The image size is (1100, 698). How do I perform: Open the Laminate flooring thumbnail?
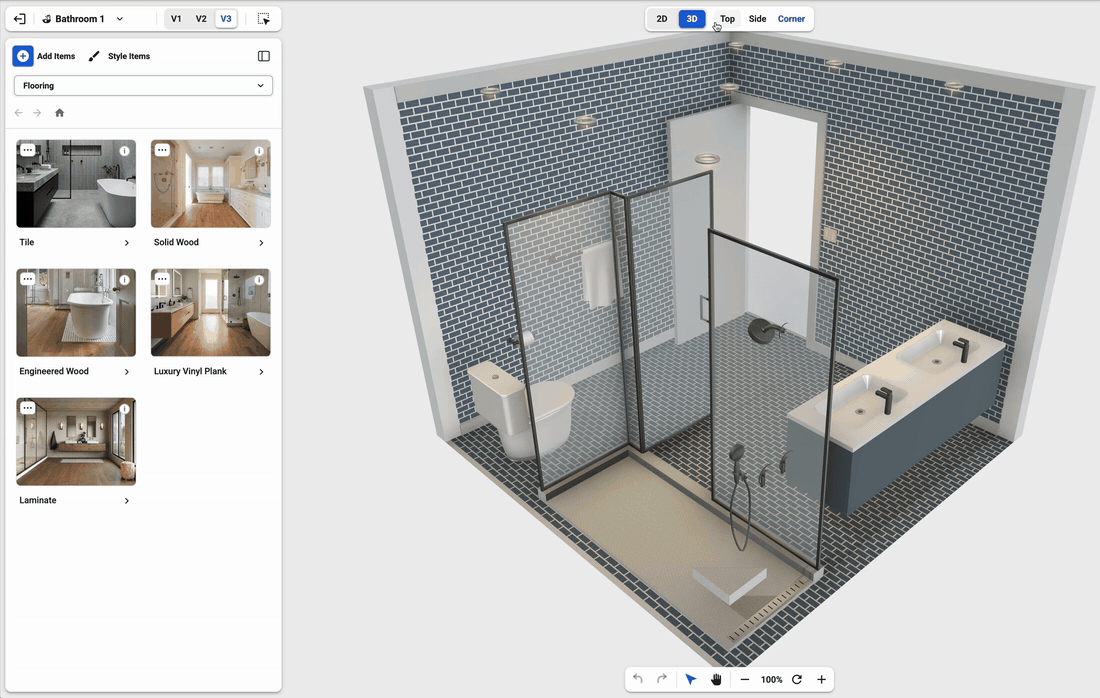click(x=76, y=442)
